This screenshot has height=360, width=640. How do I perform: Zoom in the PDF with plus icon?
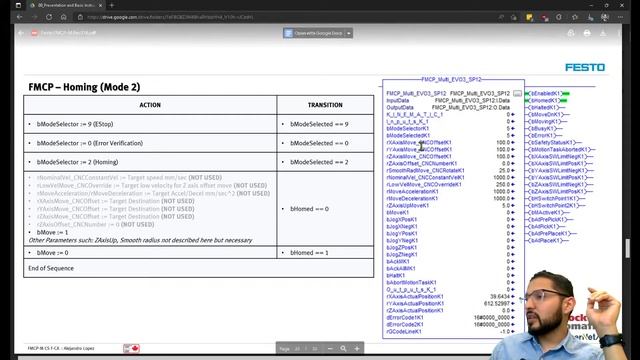click(x=357, y=349)
